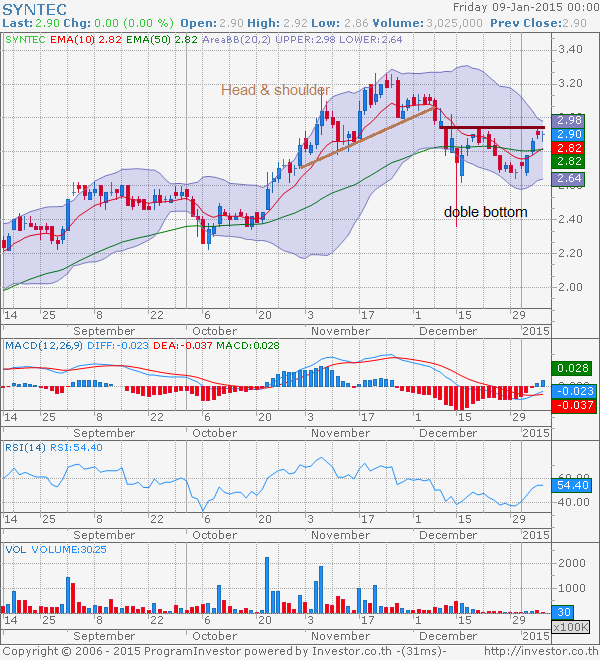The height and width of the screenshot is (660, 600).
Task: Click the VOLUME:3025 label
Action: [x=69, y=550]
